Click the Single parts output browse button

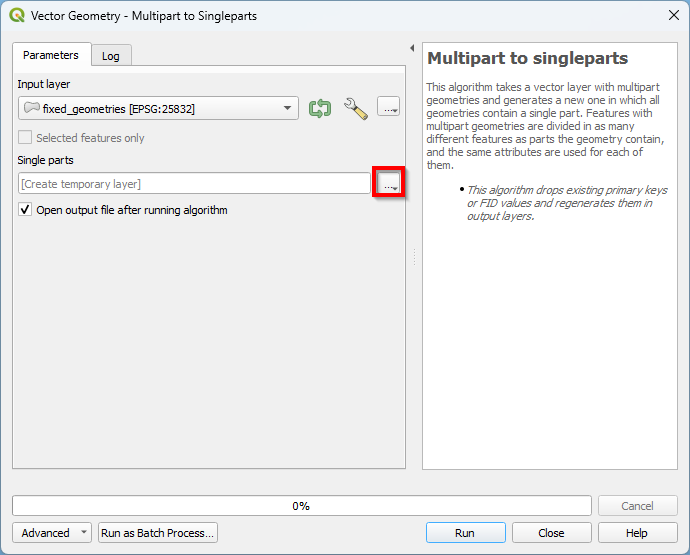click(x=389, y=183)
